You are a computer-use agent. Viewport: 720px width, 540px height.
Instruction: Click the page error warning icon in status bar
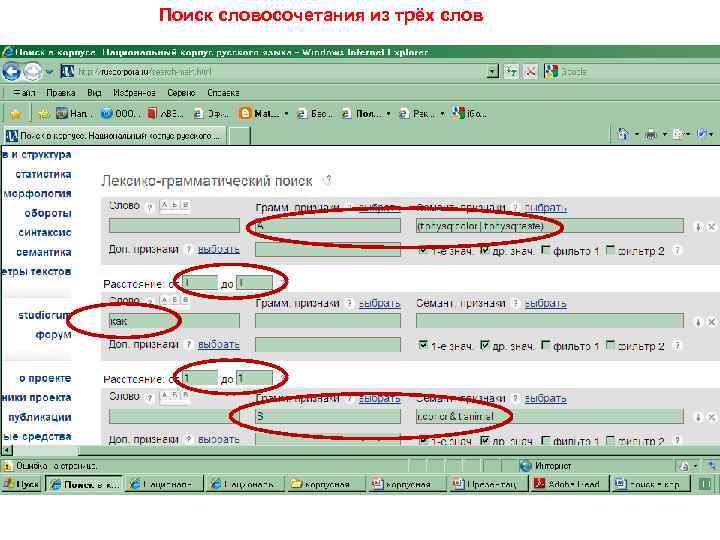(x=7, y=466)
